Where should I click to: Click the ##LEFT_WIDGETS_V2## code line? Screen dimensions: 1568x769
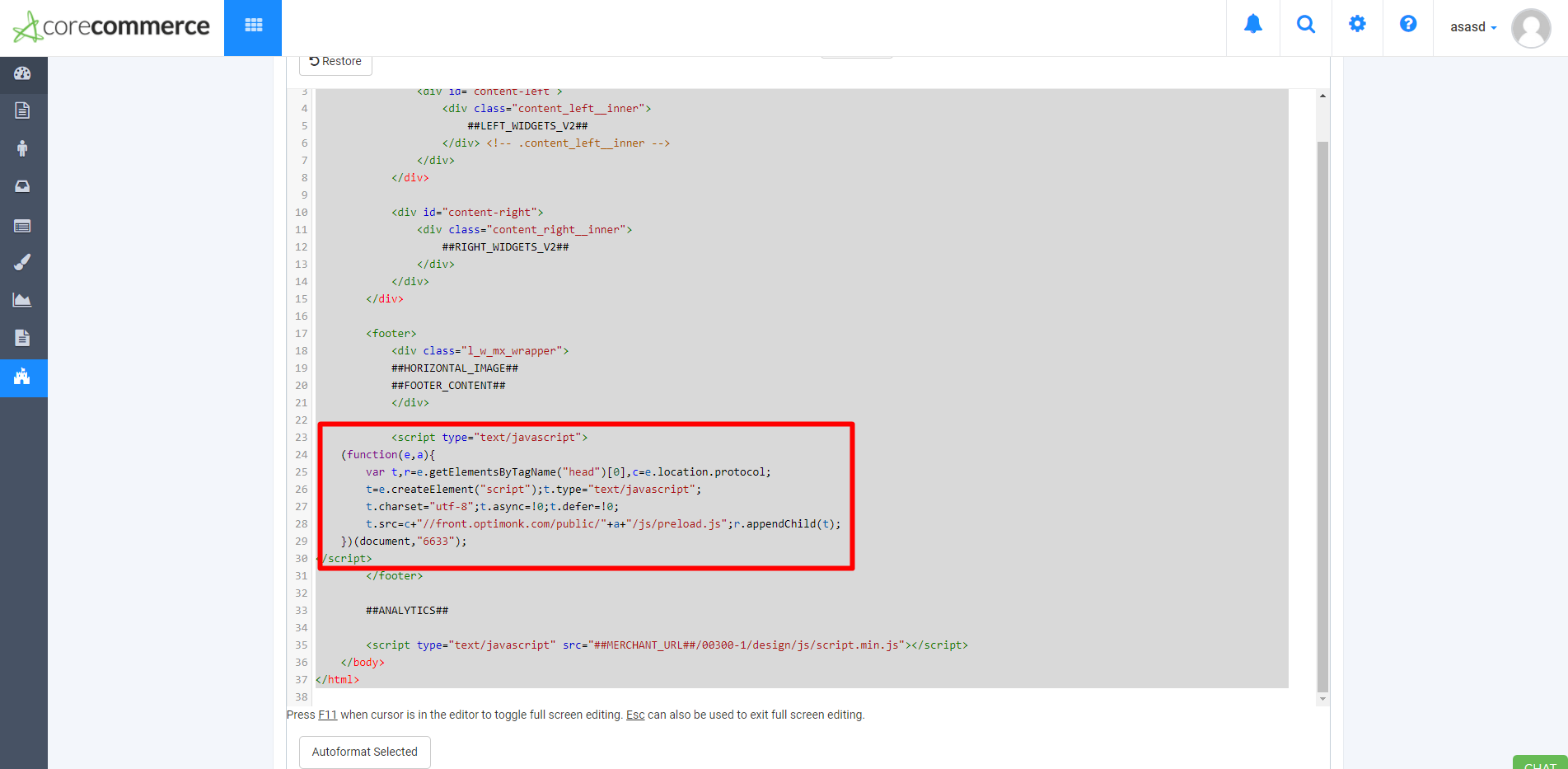[527, 126]
